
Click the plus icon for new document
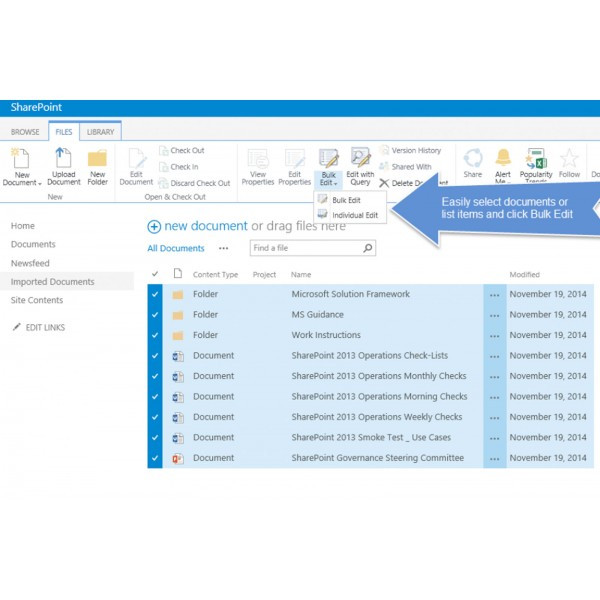(154, 227)
